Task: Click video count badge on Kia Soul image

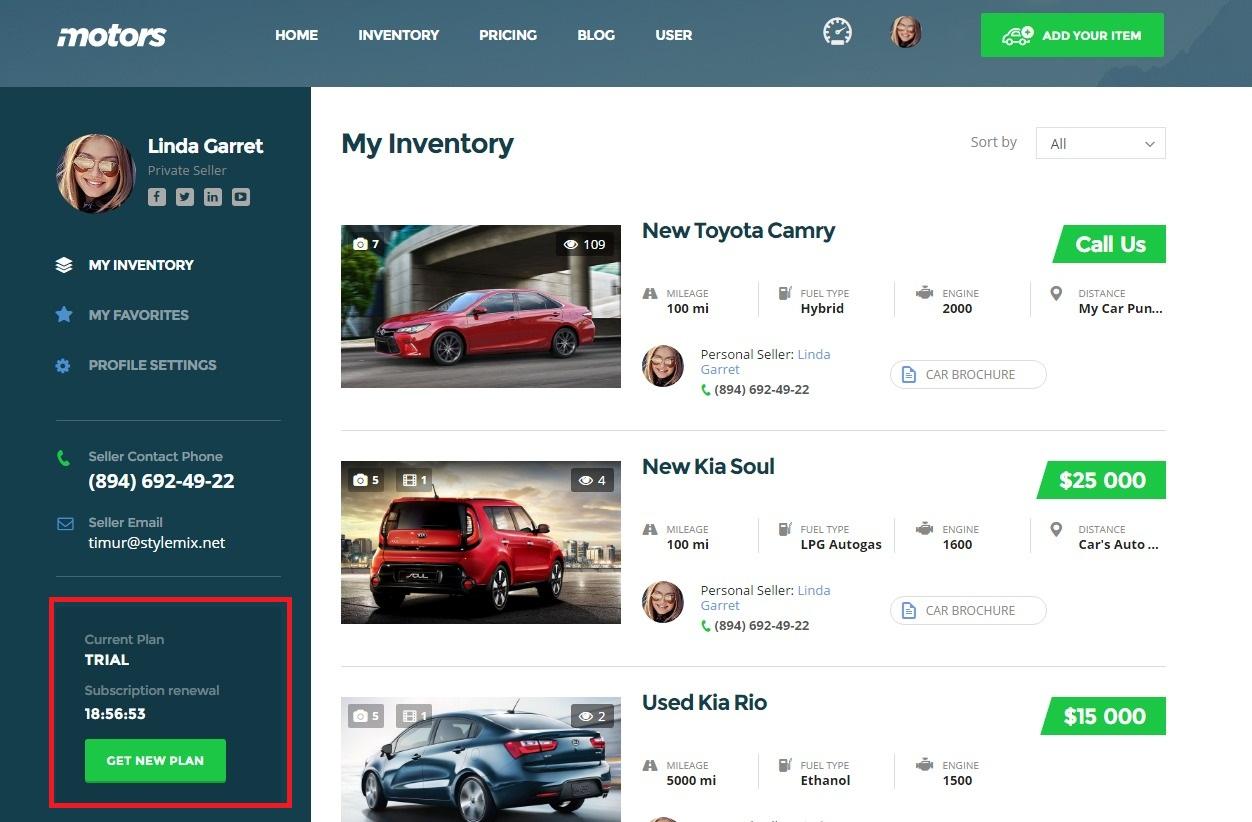Action: tap(414, 480)
